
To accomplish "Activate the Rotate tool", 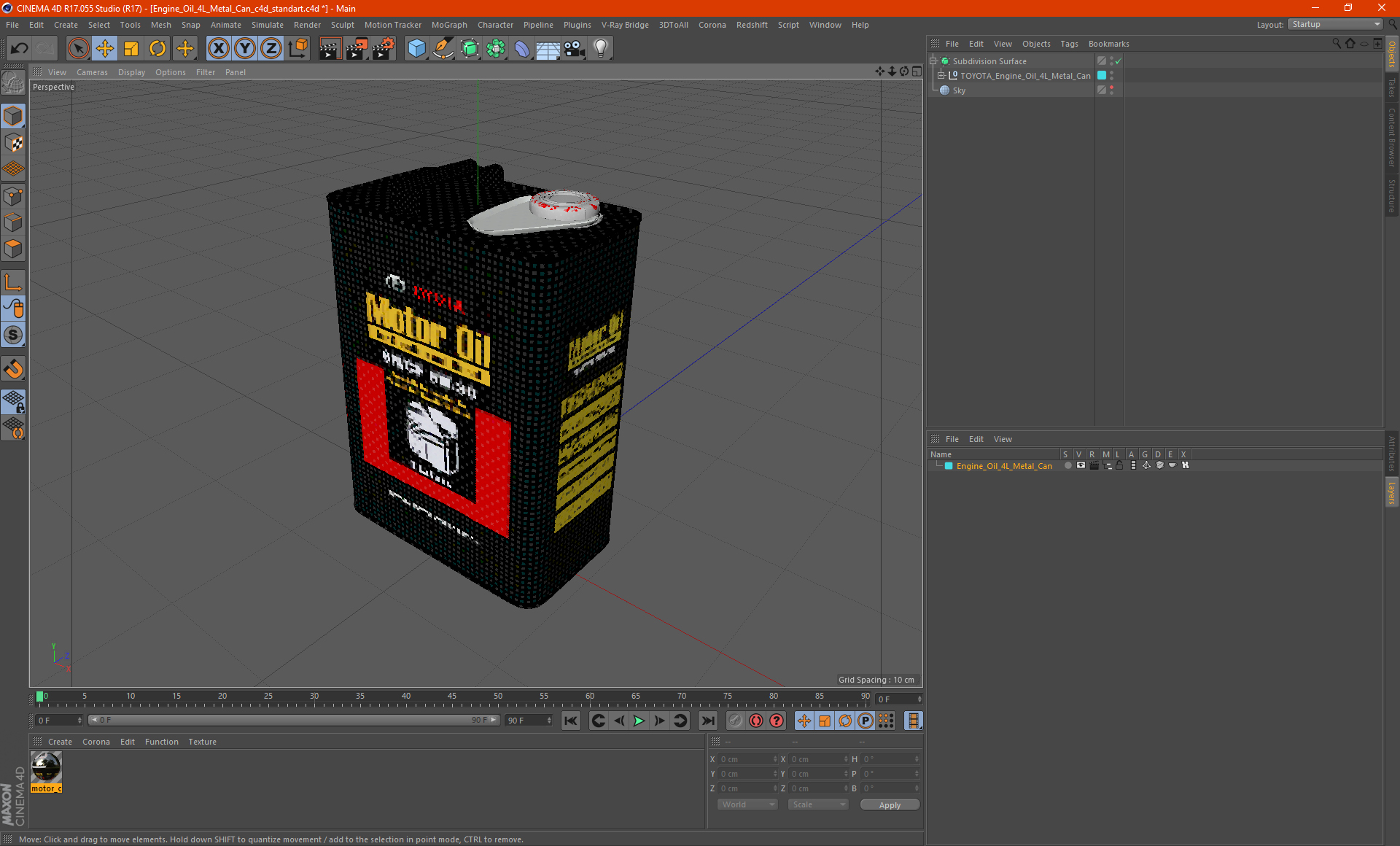I will click(x=157, y=49).
